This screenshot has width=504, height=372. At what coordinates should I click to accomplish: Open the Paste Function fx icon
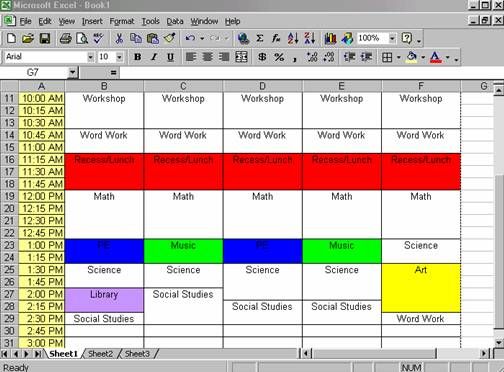click(276, 38)
